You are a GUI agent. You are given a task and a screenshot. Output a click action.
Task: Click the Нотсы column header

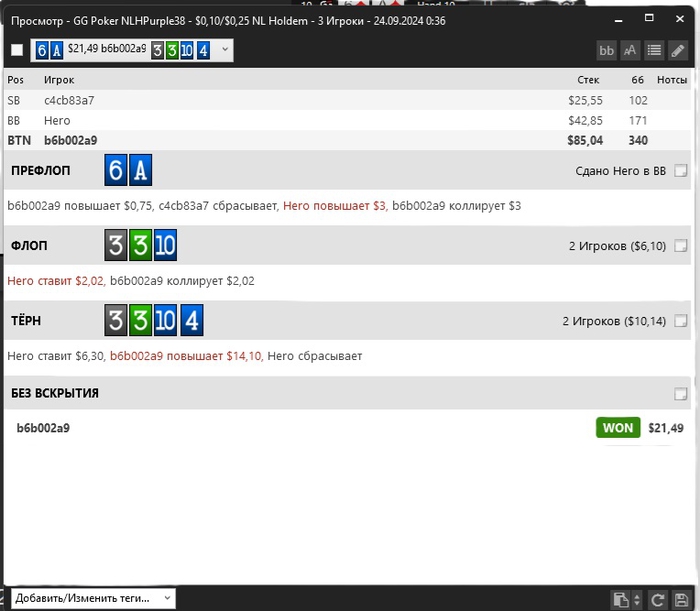pos(672,79)
